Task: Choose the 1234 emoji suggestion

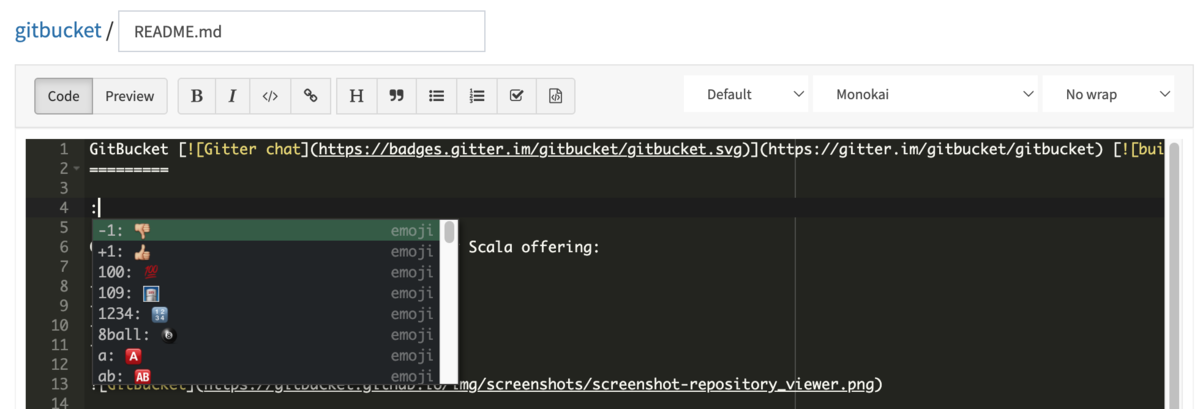Action: point(266,314)
